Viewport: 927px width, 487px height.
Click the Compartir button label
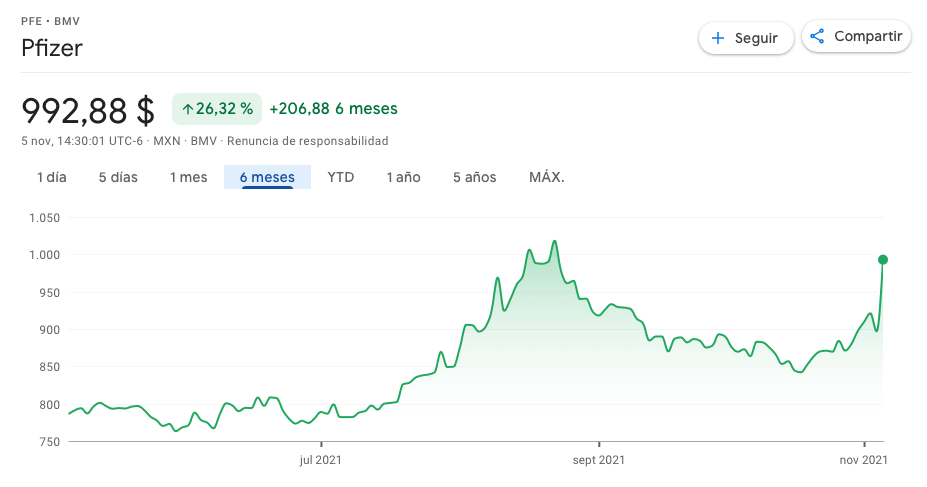tap(868, 36)
